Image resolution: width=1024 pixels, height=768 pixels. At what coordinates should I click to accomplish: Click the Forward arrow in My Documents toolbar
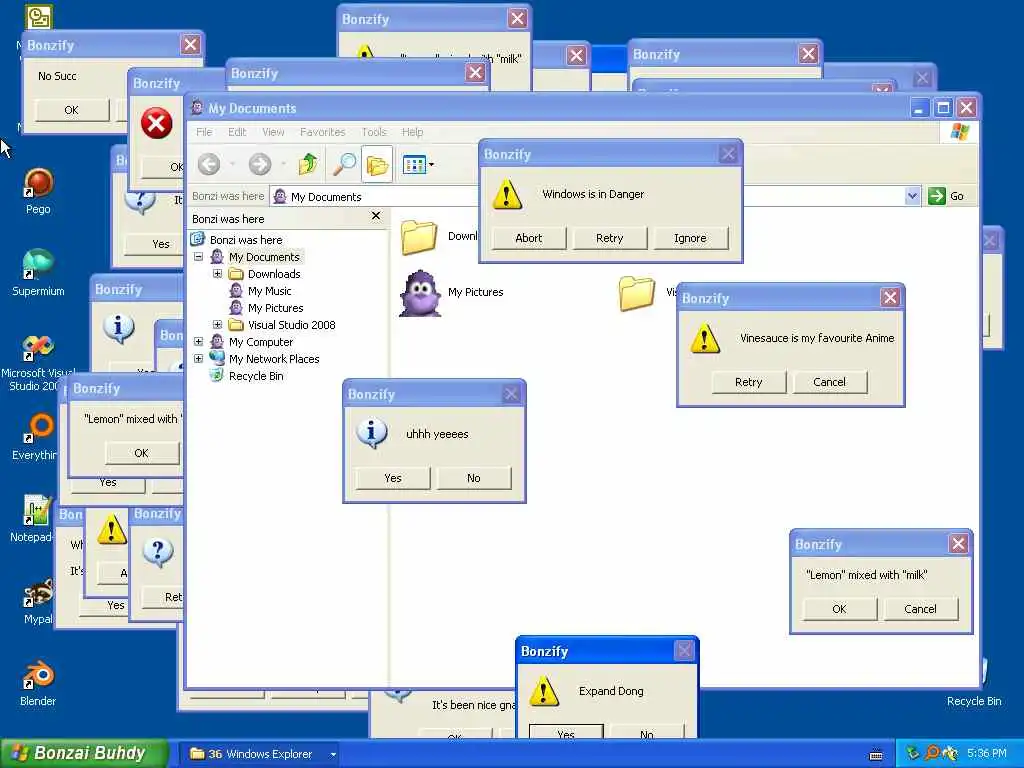click(260, 164)
